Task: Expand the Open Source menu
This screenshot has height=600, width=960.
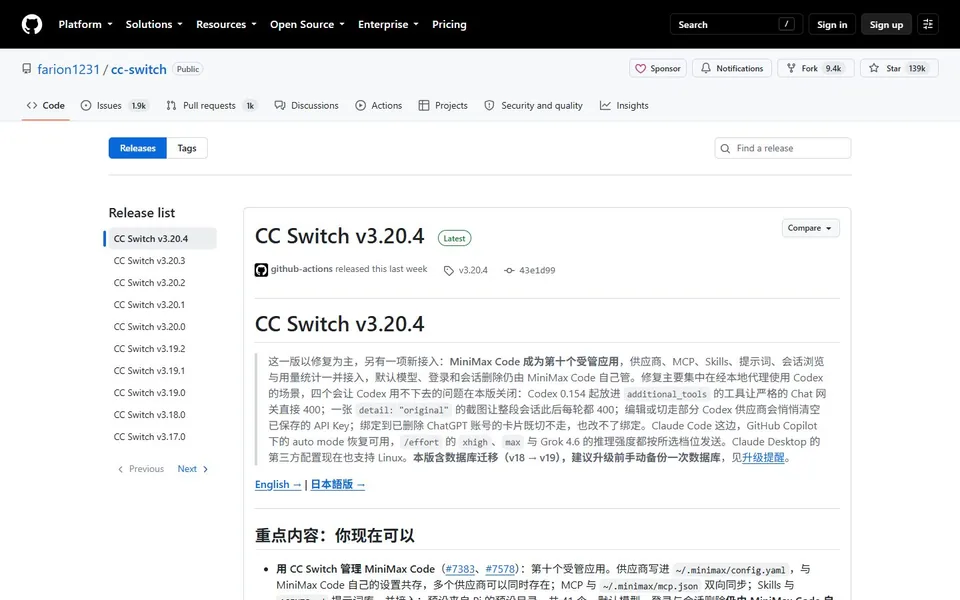Action: click(307, 24)
